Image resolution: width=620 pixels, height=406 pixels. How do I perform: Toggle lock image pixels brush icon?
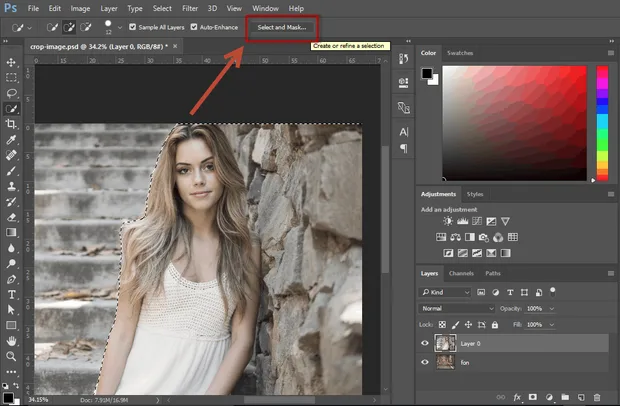click(x=455, y=325)
